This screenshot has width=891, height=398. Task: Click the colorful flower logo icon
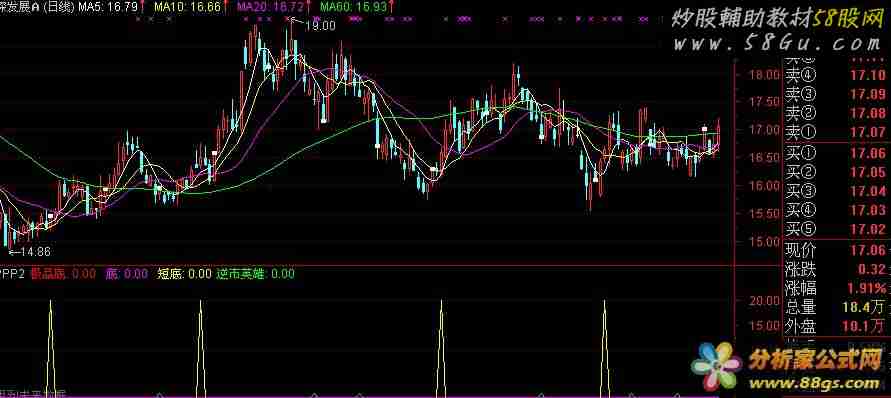coord(717,367)
